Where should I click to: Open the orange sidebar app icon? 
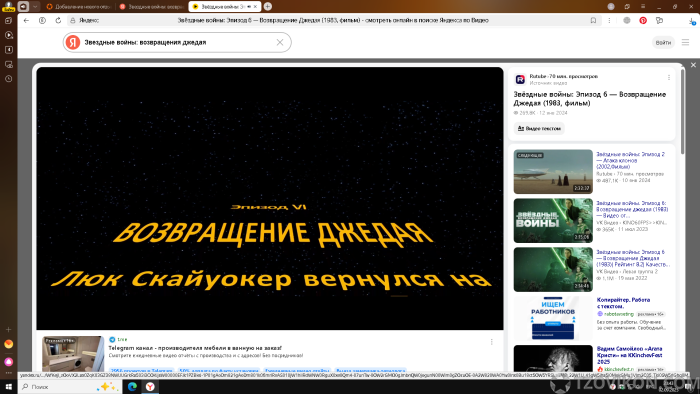point(8,344)
